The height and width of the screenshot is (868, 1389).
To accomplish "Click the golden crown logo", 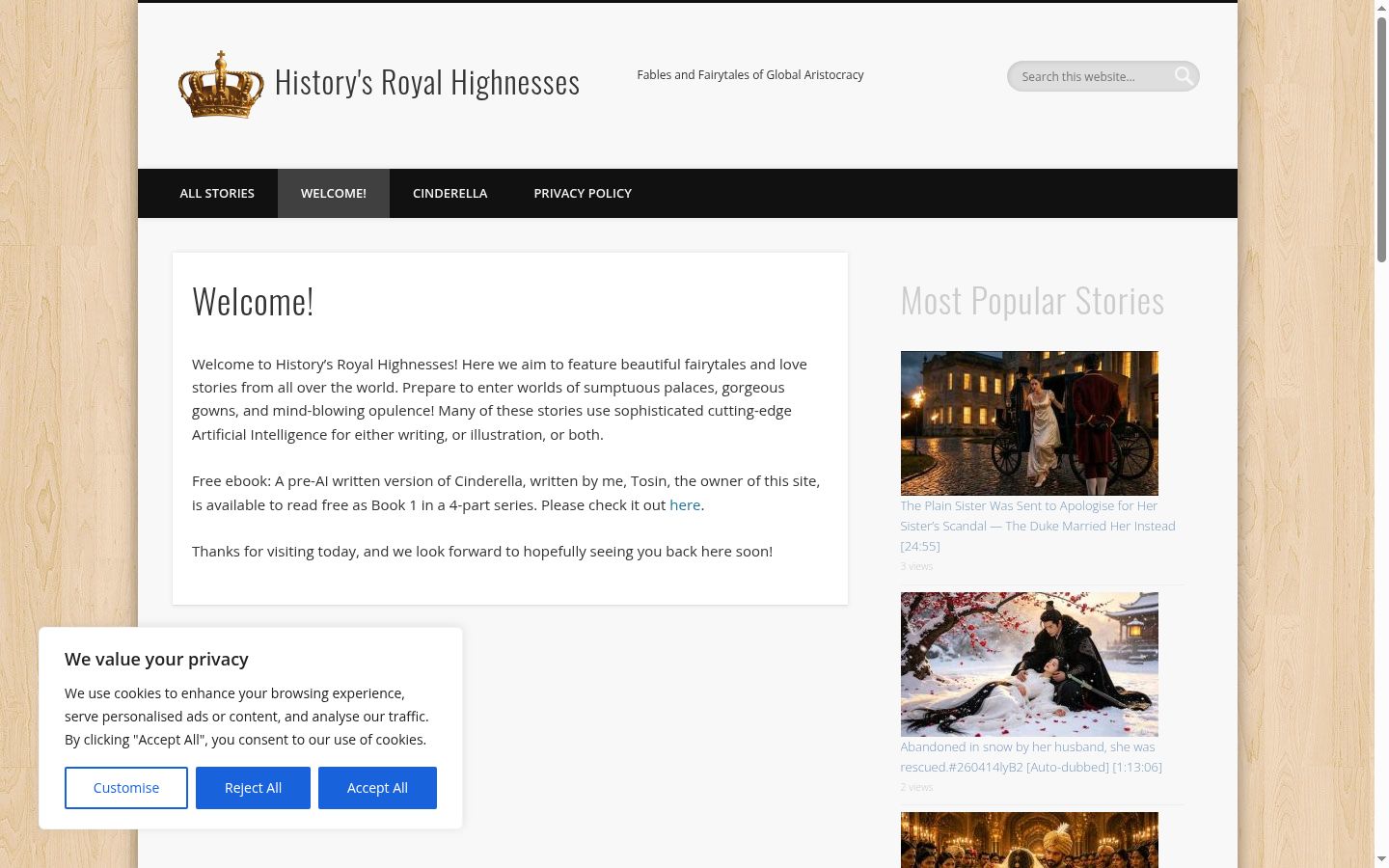I will [x=221, y=84].
